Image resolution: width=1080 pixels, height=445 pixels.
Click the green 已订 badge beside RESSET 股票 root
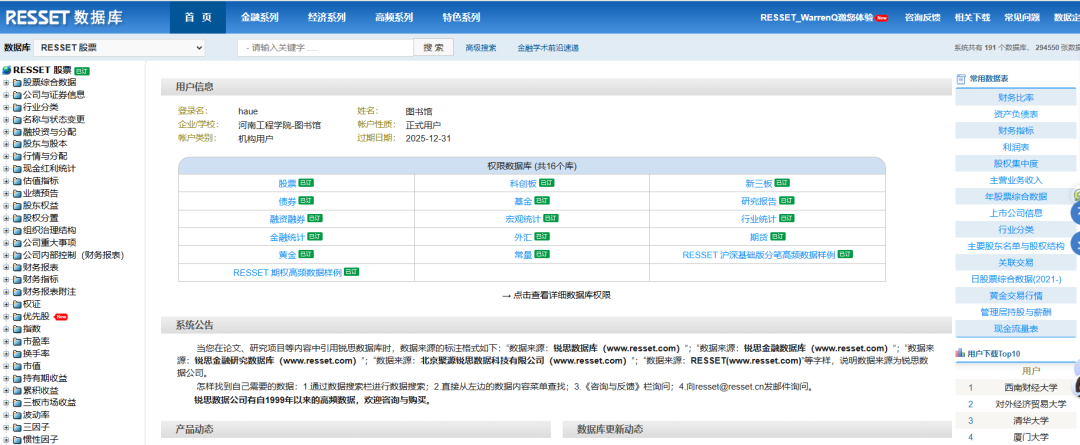(82, 71)
